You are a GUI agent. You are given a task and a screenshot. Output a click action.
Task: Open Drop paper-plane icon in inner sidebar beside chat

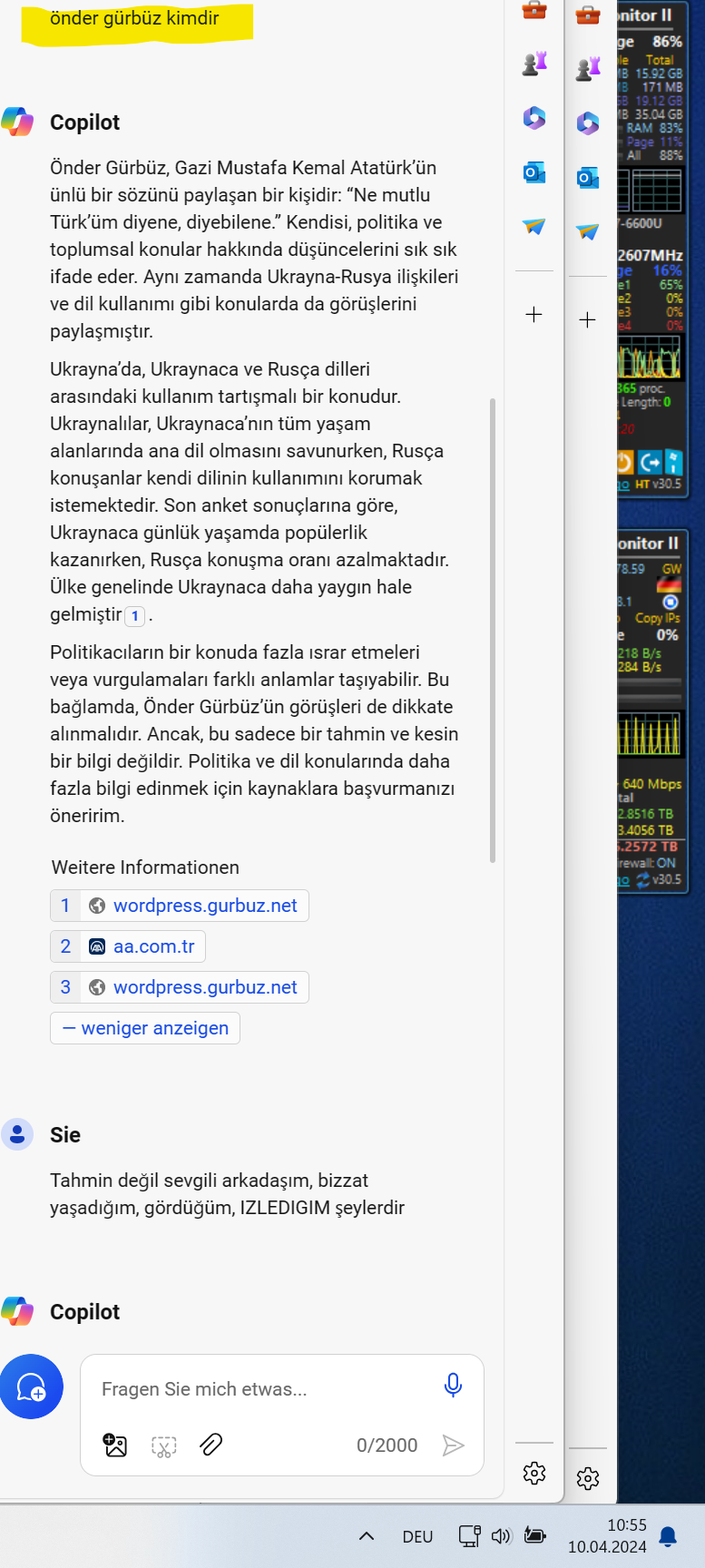[534, 226]
